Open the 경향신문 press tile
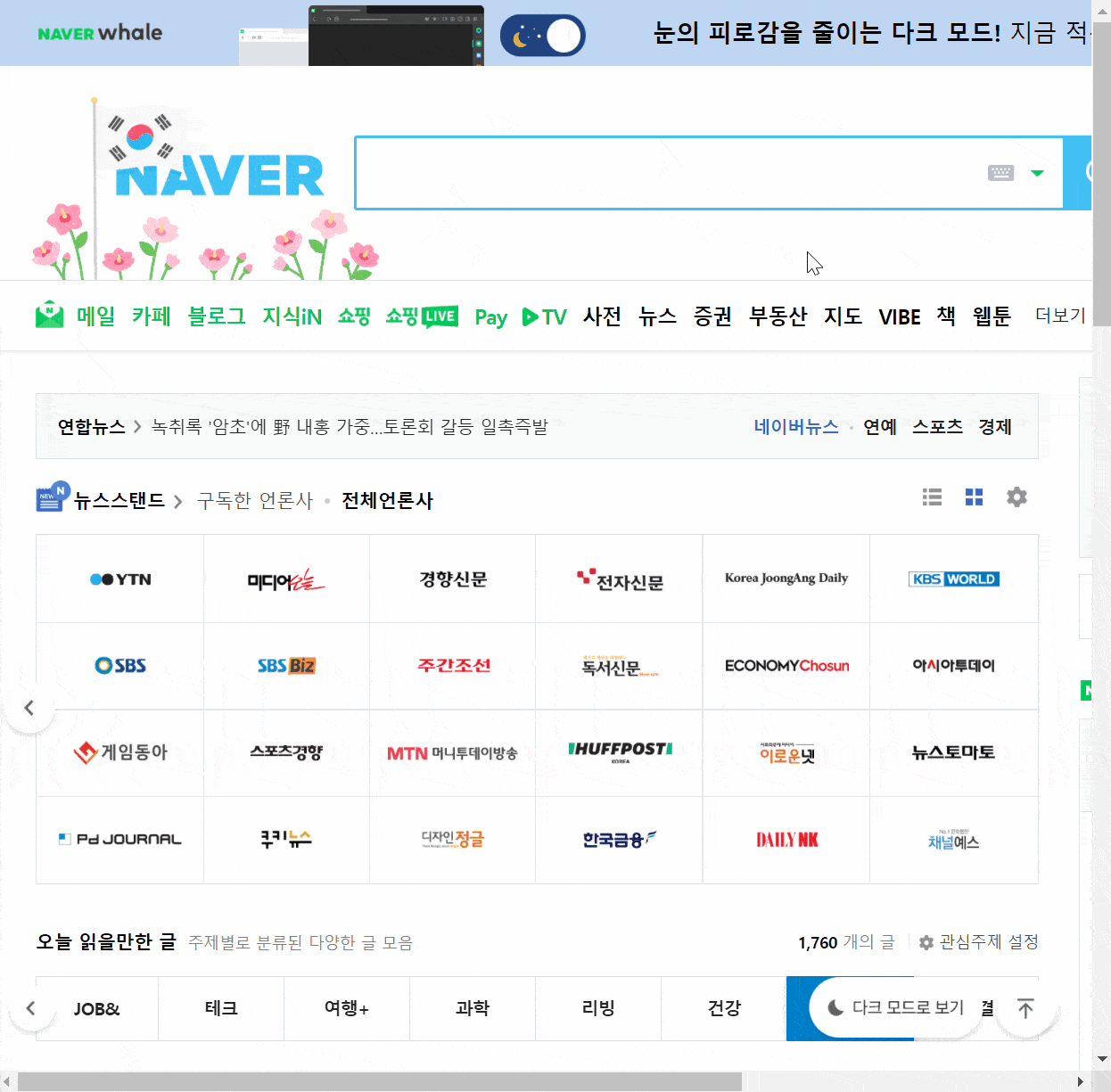Image resolution: width=1111 pixels, height=1092 pixels. [453, 579]
